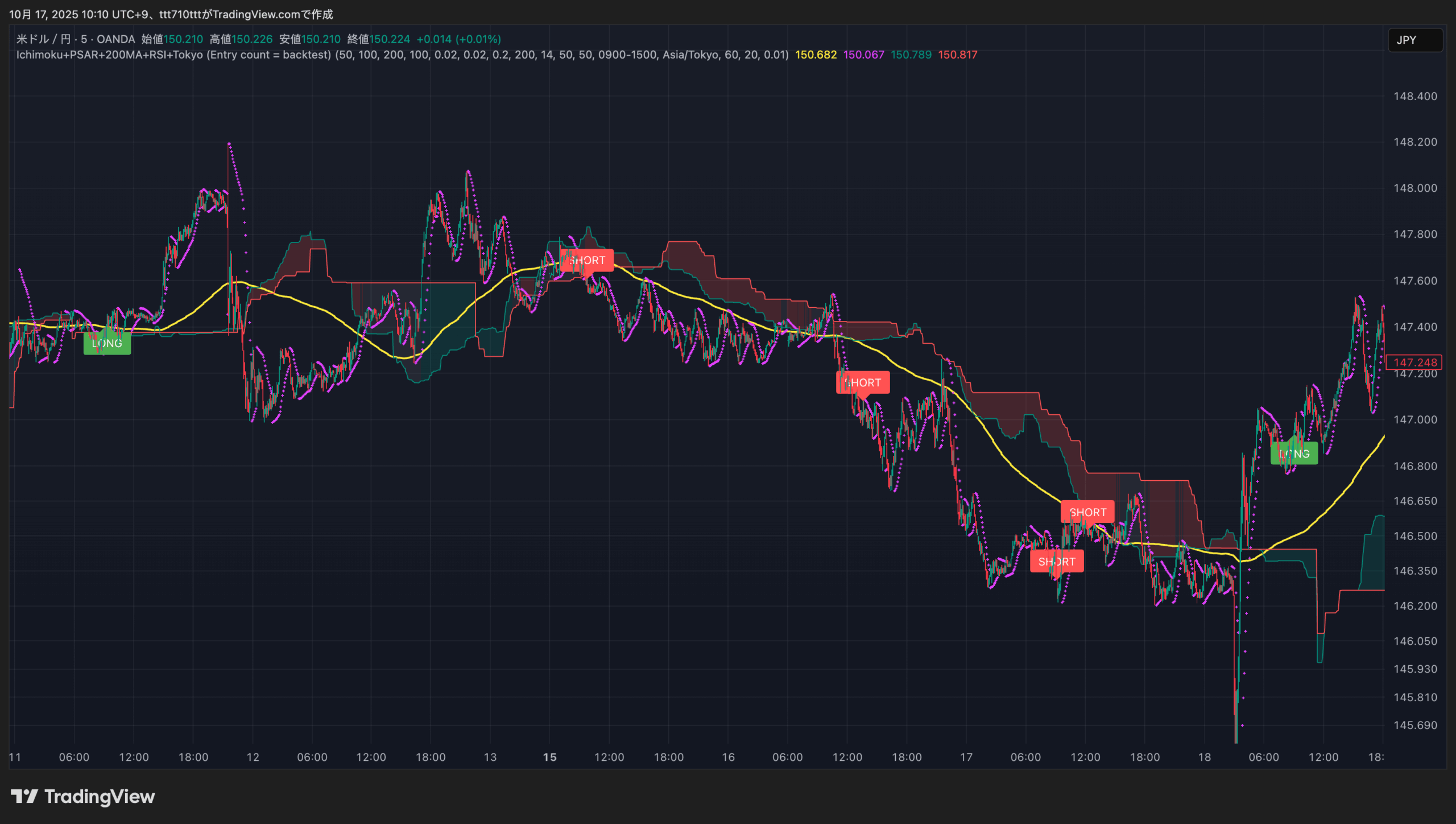Click the TradingView.com text in the header

tap(256, 14)
